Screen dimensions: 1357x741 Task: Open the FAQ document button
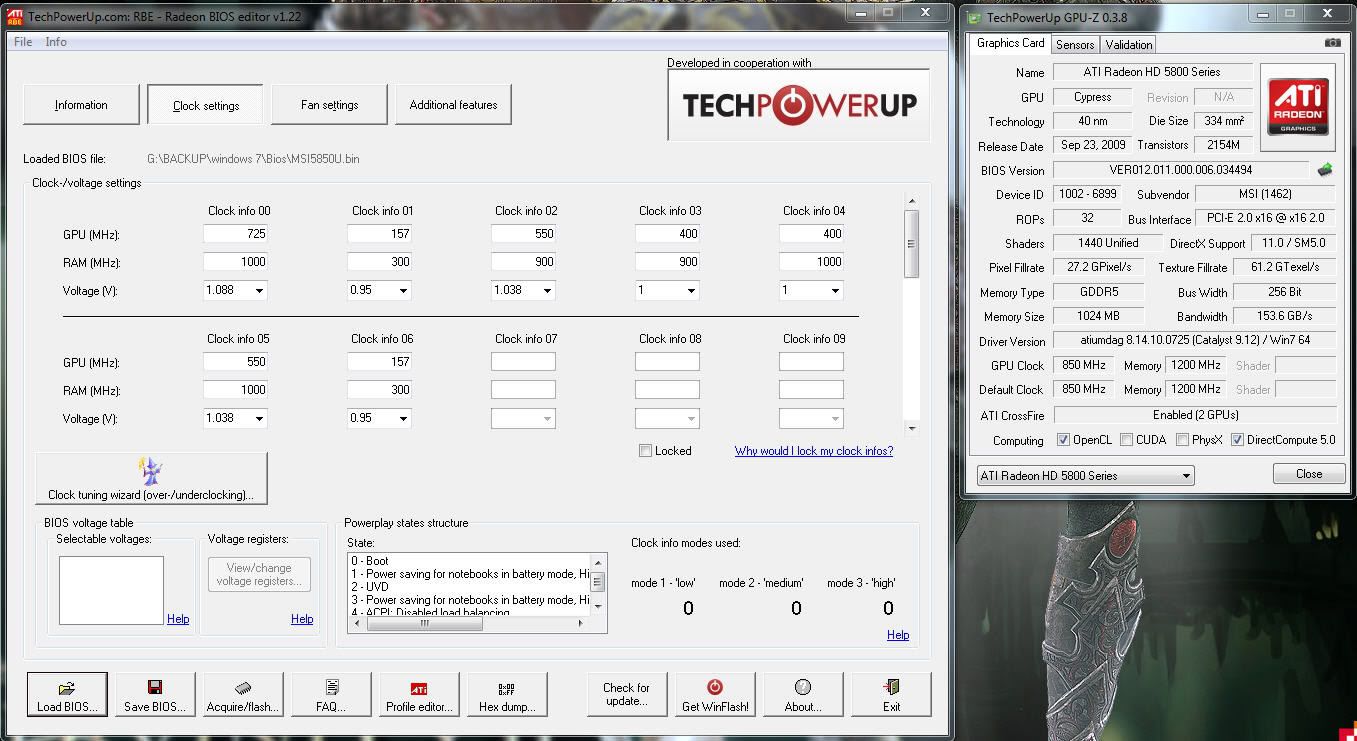pos(331,694)
